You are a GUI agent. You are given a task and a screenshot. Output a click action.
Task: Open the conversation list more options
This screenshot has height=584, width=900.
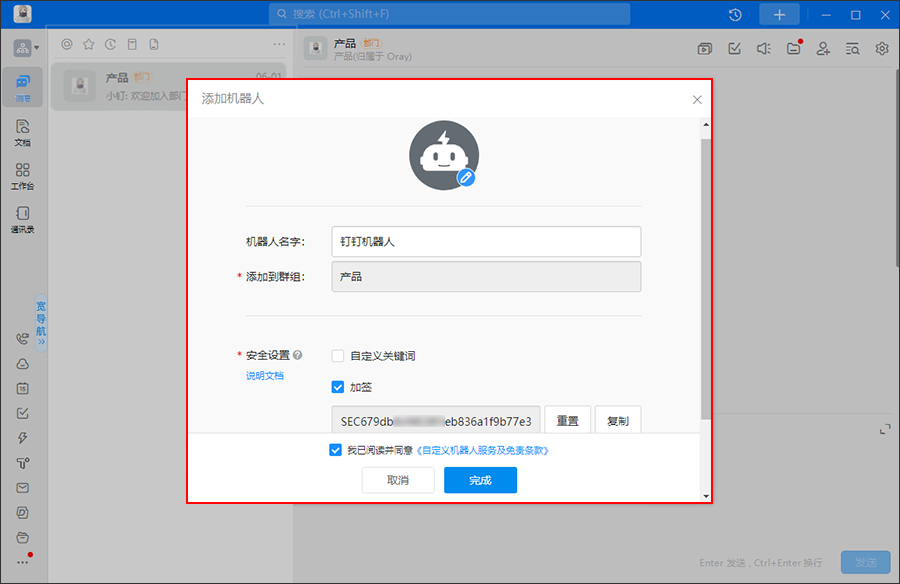[279, 44]
